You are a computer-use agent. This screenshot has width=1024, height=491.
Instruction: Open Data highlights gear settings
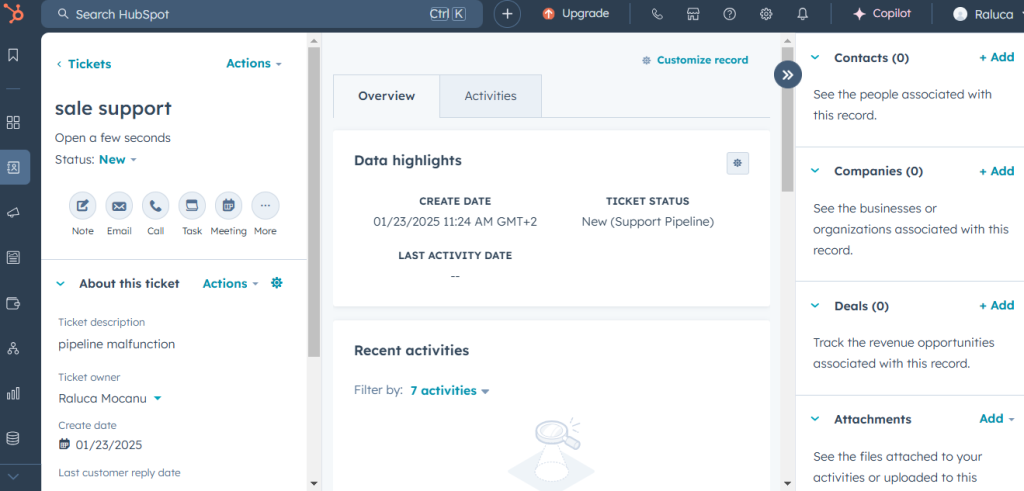pyautogui.click(x=738, y=163)
